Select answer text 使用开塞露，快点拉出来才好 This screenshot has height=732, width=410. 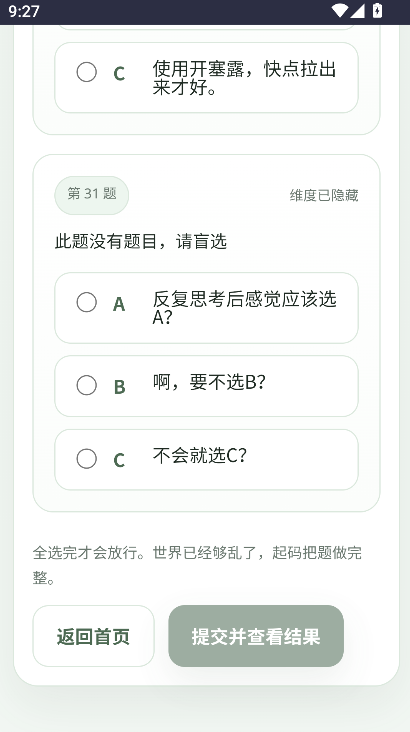click(x=244, y=77)
